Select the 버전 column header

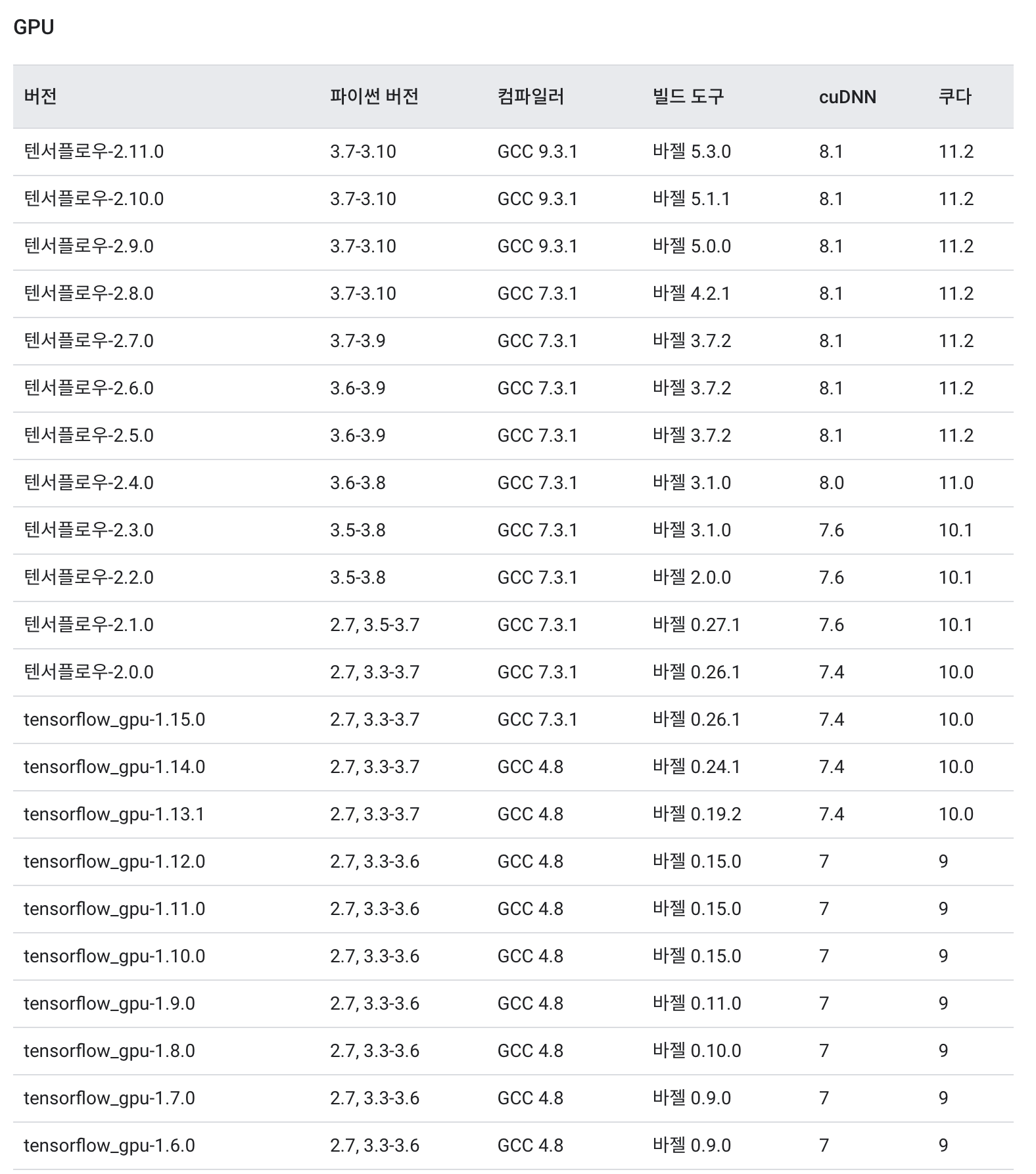click(40, 97)
